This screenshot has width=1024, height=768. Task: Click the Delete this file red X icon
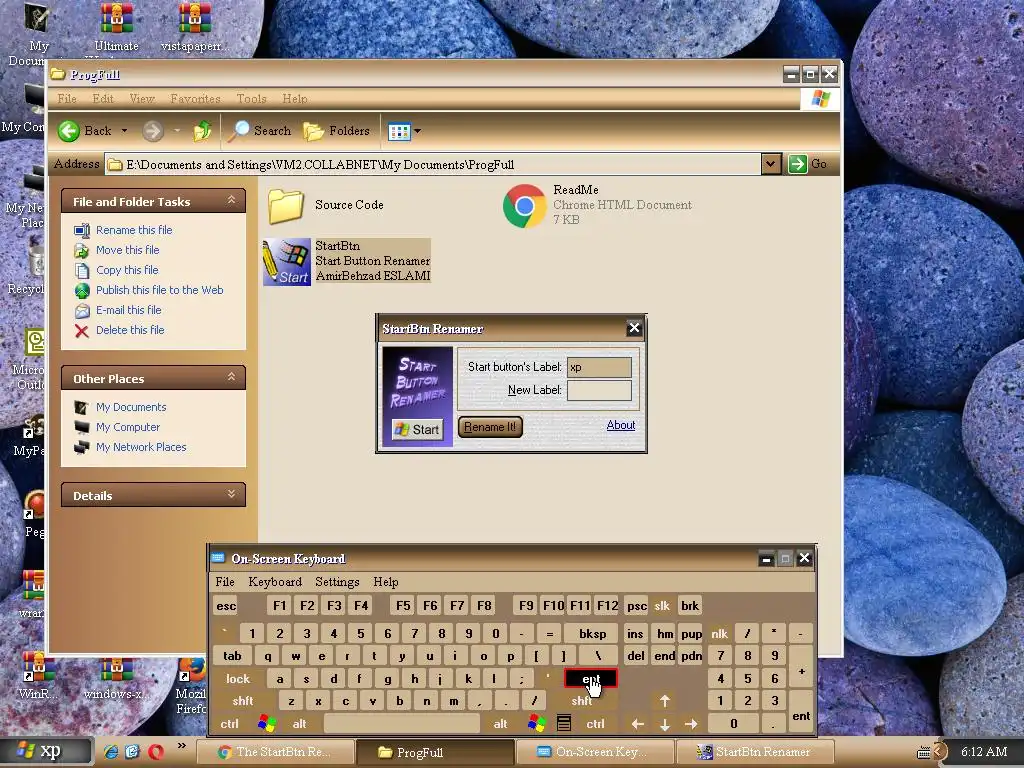82,331
